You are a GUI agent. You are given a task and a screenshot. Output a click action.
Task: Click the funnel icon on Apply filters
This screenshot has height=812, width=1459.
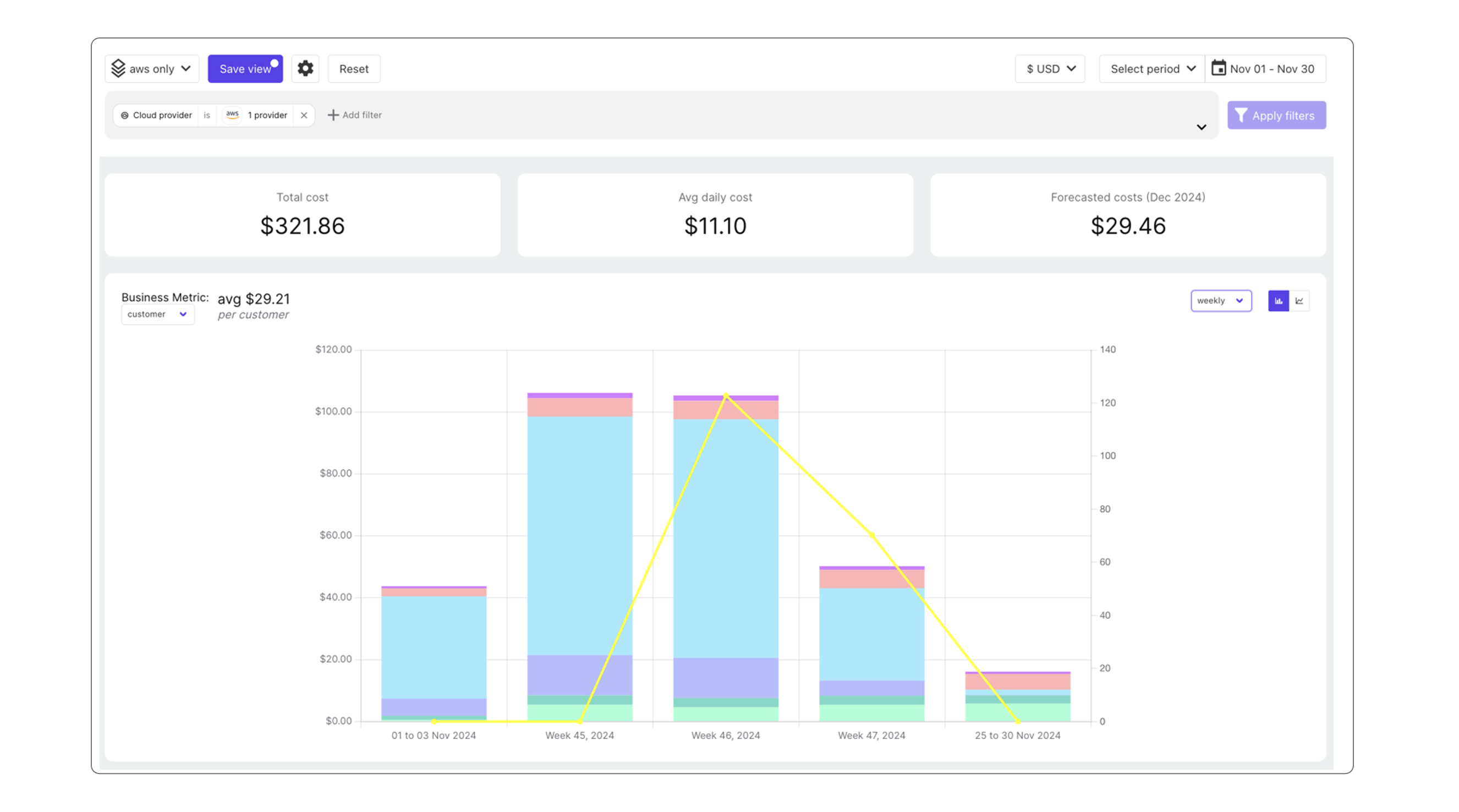1241,115
